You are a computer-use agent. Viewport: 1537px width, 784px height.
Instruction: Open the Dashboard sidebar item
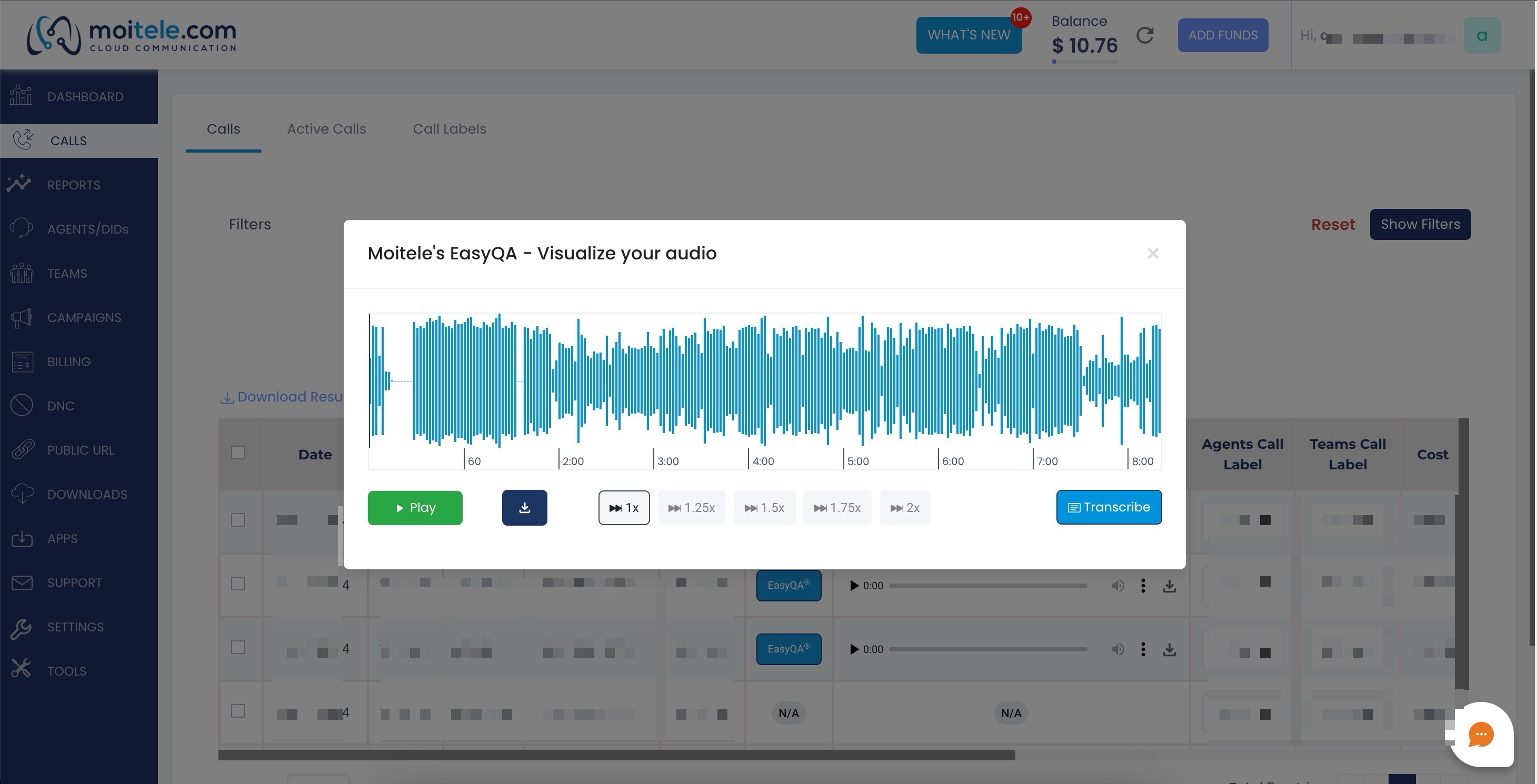(79, 97)
